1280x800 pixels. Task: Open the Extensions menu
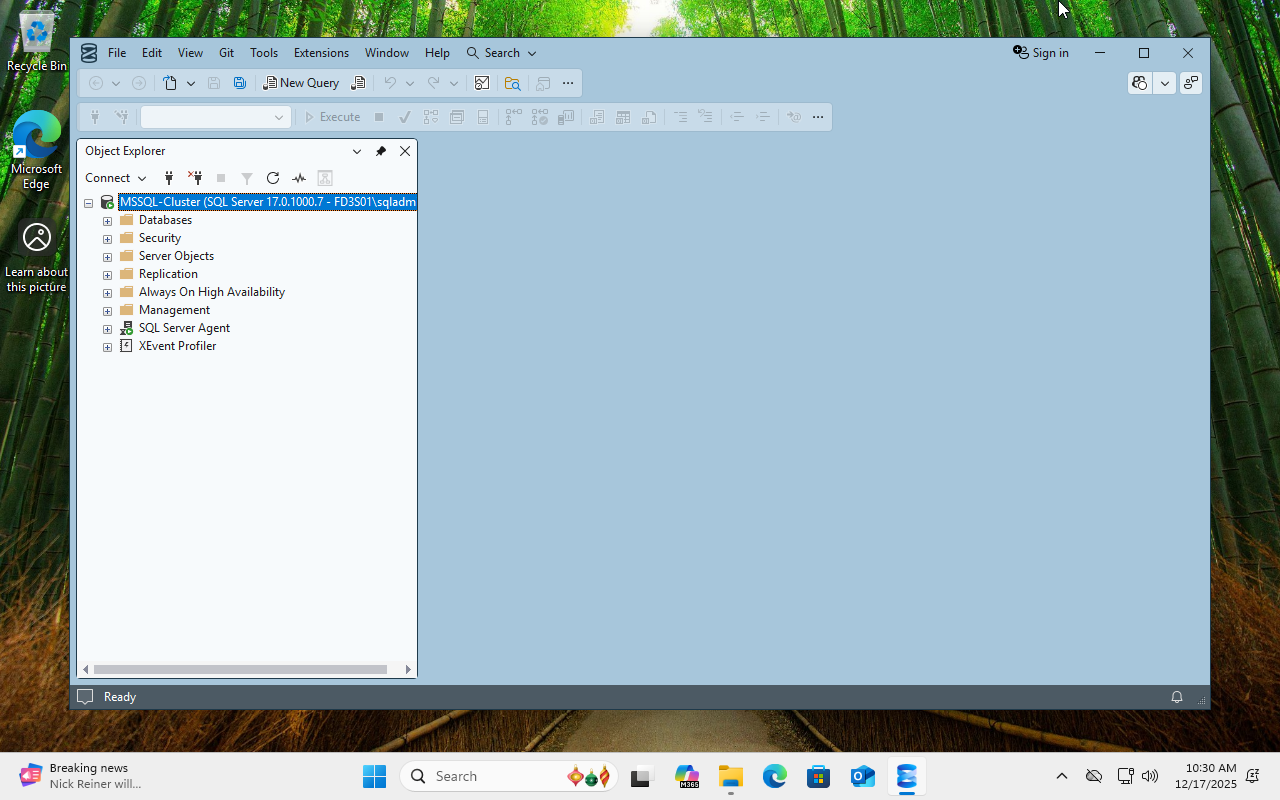pyautogui.click(x=321, y=53)
